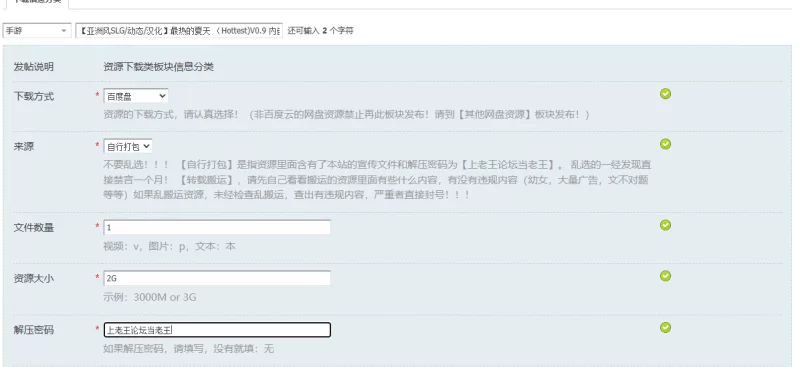Click the 解压密码 label
Screen dimensions: 800x367
33,330
